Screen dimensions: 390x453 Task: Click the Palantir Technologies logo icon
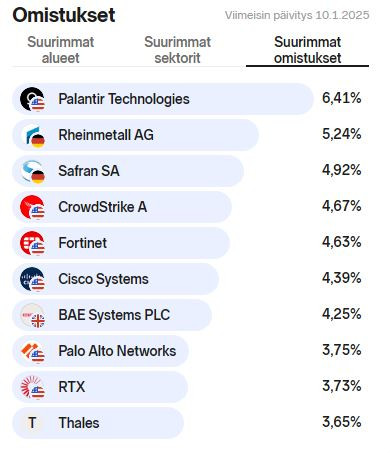click(x=32, y=99)
